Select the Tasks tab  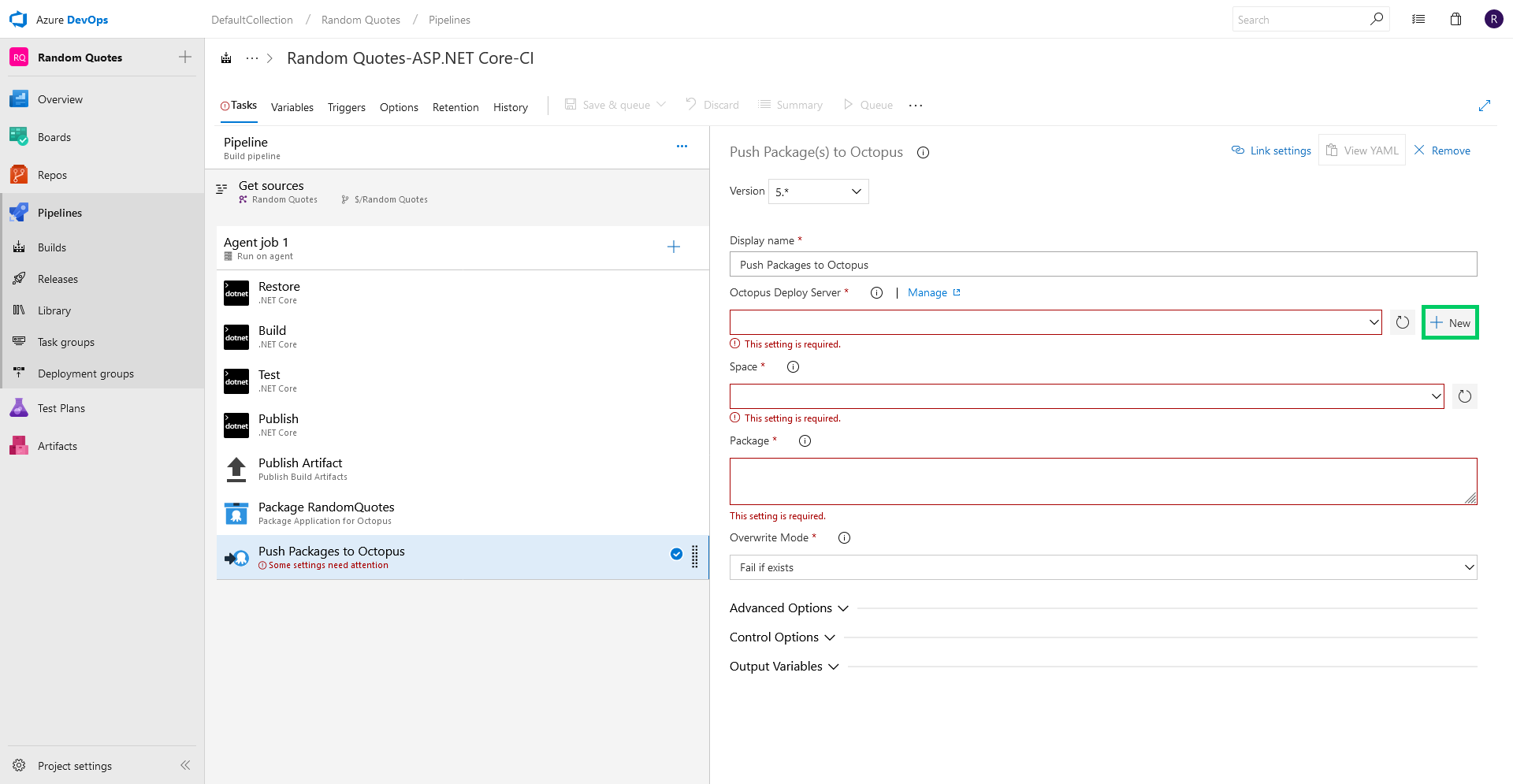[239, 106]
